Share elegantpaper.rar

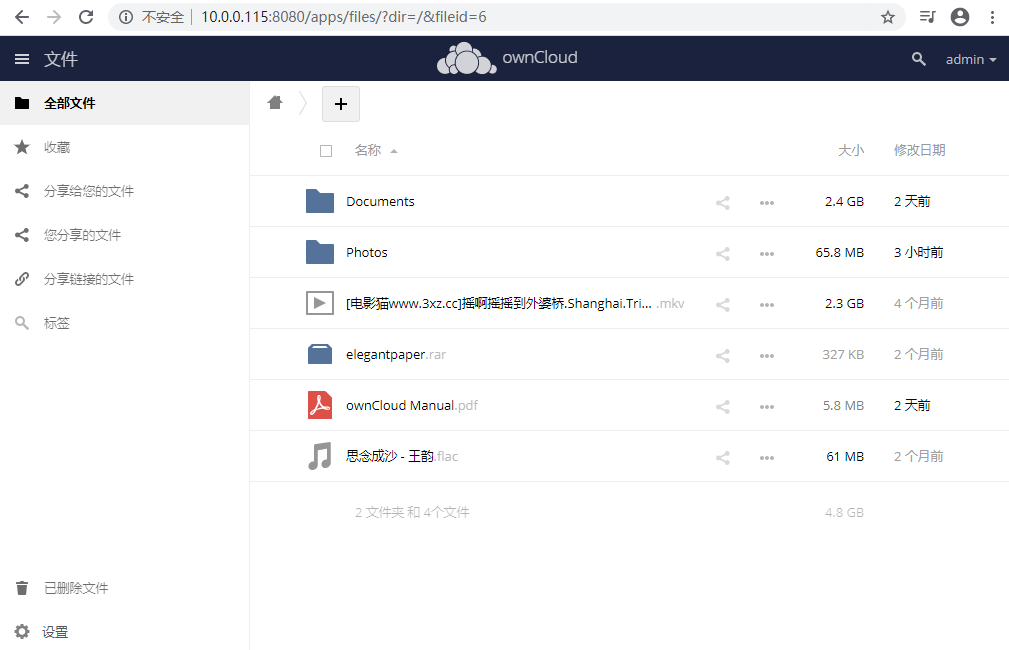(x=723, y=355)
